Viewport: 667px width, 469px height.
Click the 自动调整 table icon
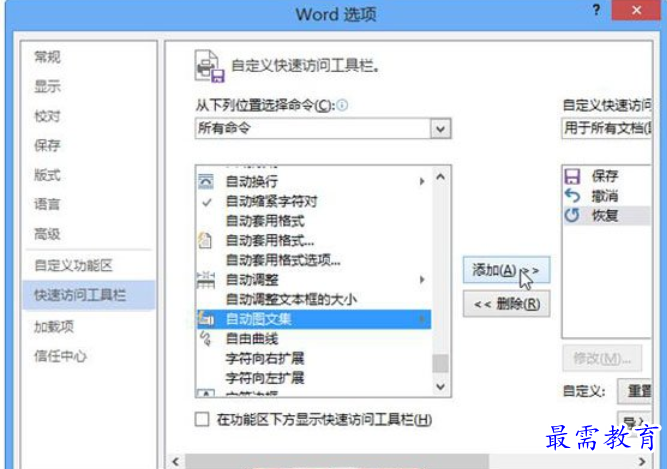click(206, 280)
